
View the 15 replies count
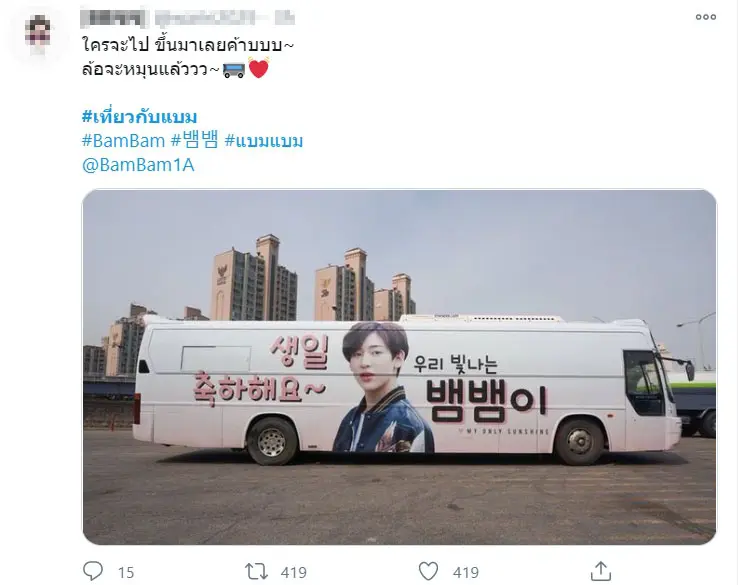126,572
